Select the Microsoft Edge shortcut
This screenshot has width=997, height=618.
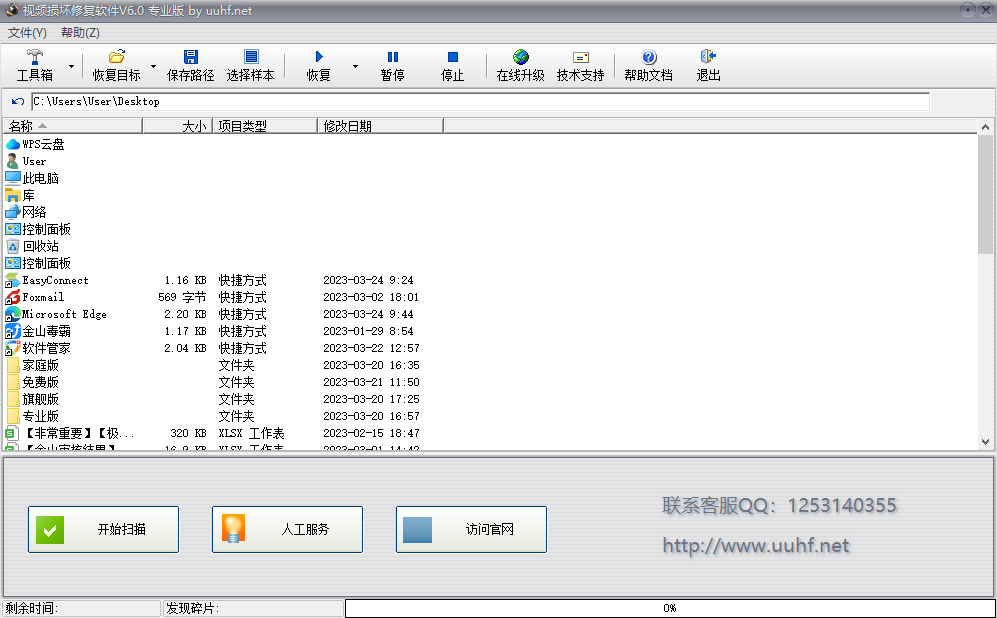point(56,314)
